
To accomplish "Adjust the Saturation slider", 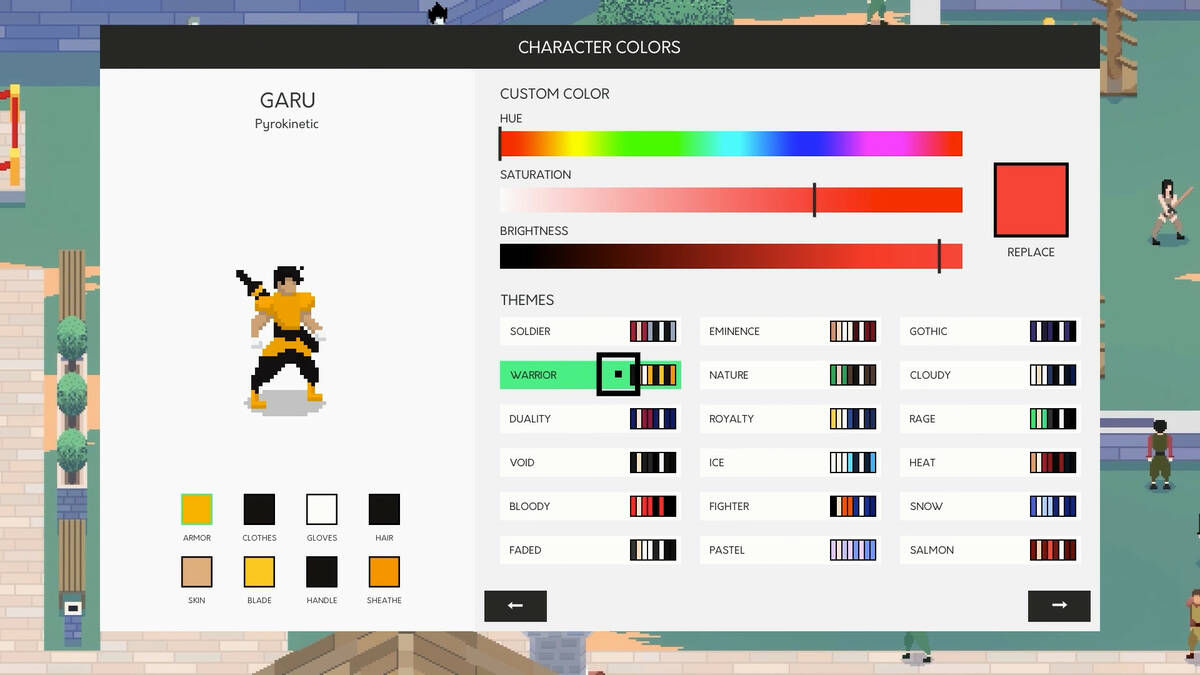I will 731,200.
